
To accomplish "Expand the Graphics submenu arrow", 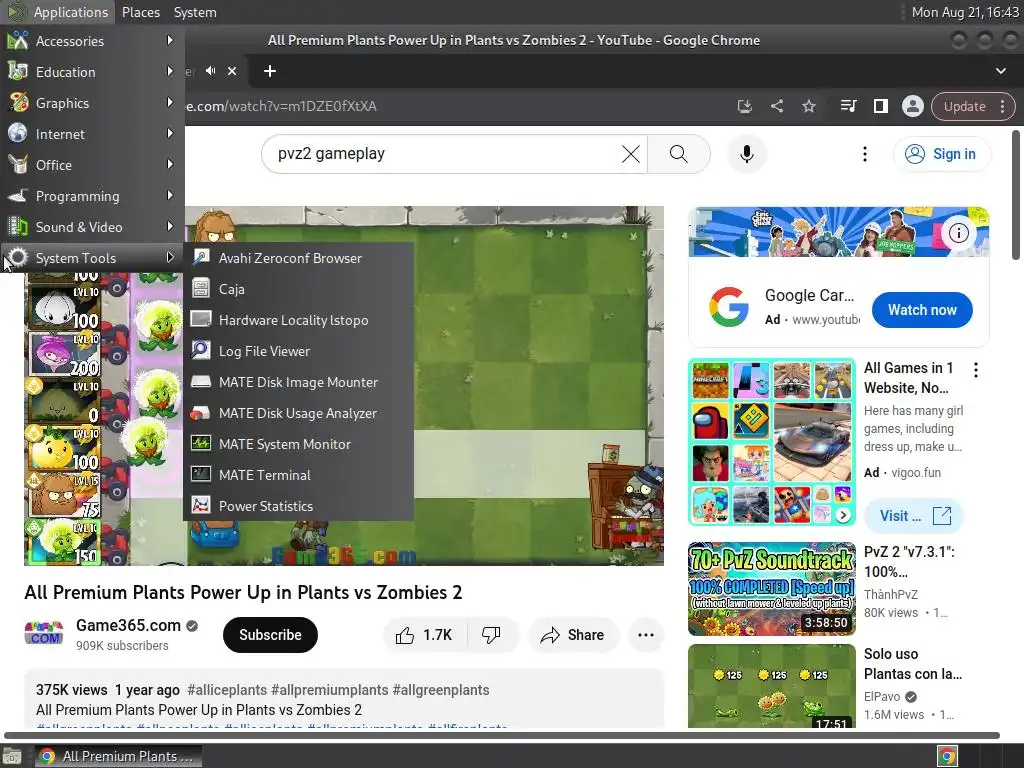I will (170, 103).
